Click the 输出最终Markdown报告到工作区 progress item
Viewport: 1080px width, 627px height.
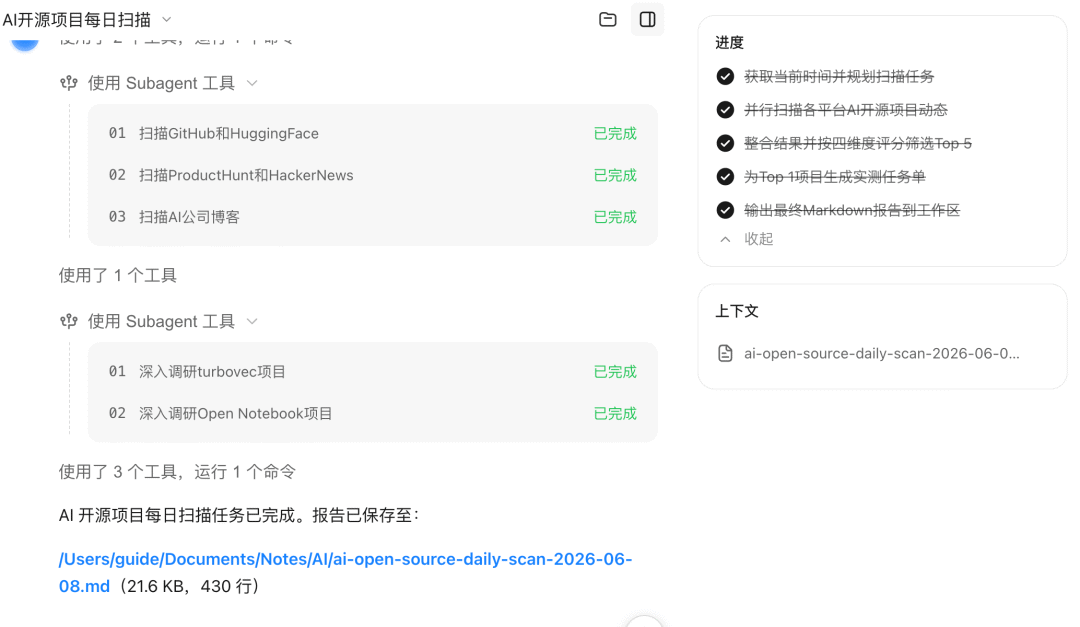coord(852,210)
